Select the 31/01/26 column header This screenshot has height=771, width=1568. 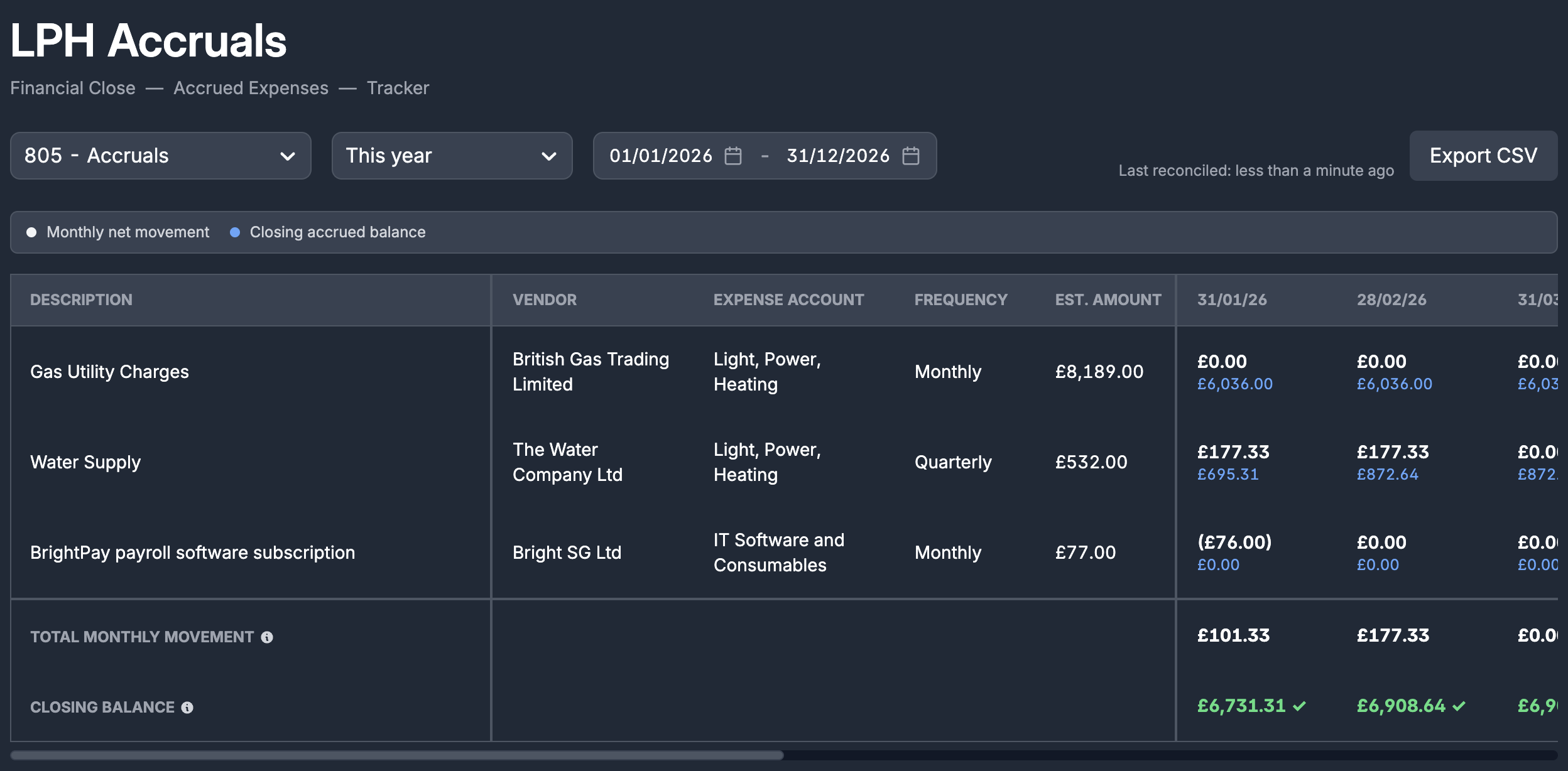1232,300
